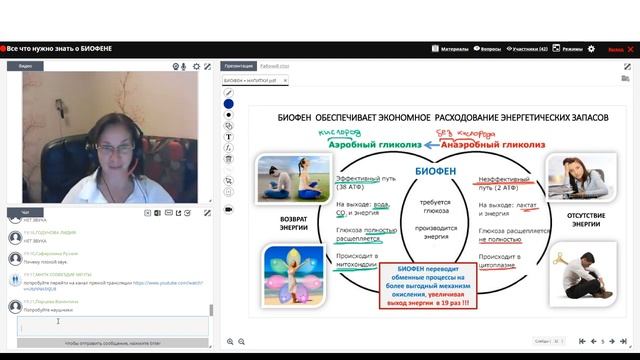This screenshot has width=640, height=360.
Task: Click the recording indicator in title bar
Action: (x=3, y=49)
